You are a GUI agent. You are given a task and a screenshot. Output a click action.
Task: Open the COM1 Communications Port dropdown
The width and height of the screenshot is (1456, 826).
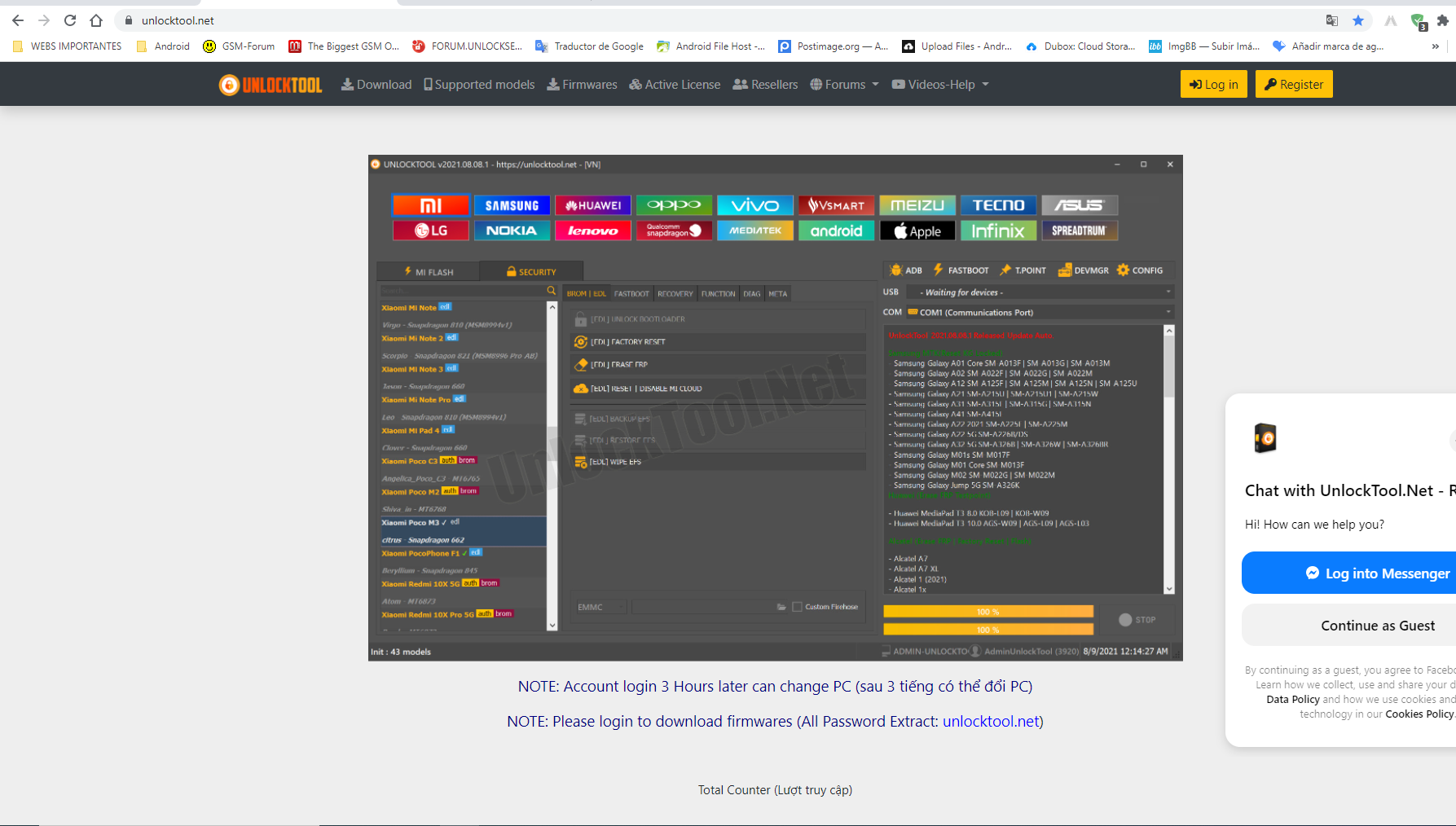click(x=1040, y=312)
